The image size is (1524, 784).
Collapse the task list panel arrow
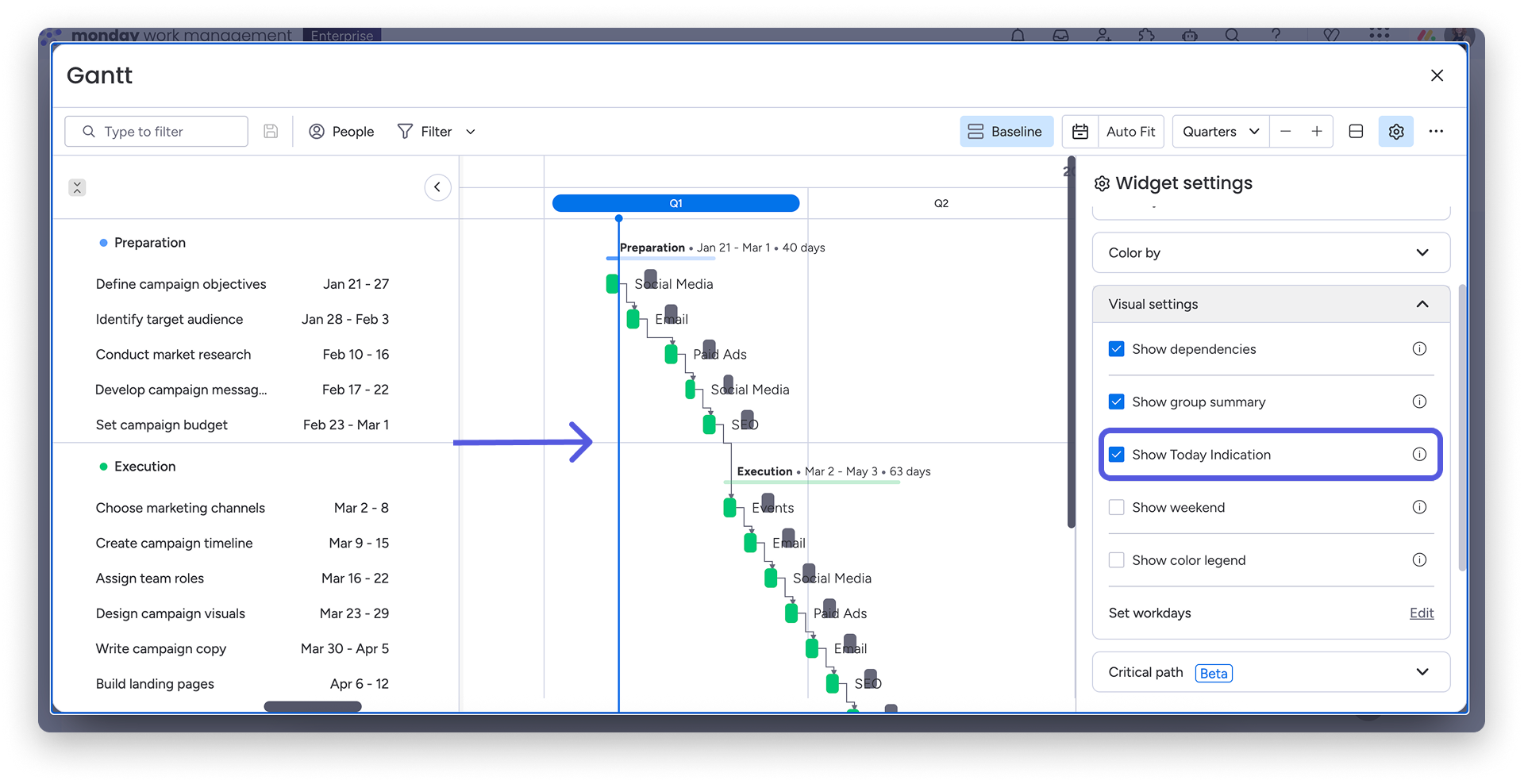pos(437,187)
